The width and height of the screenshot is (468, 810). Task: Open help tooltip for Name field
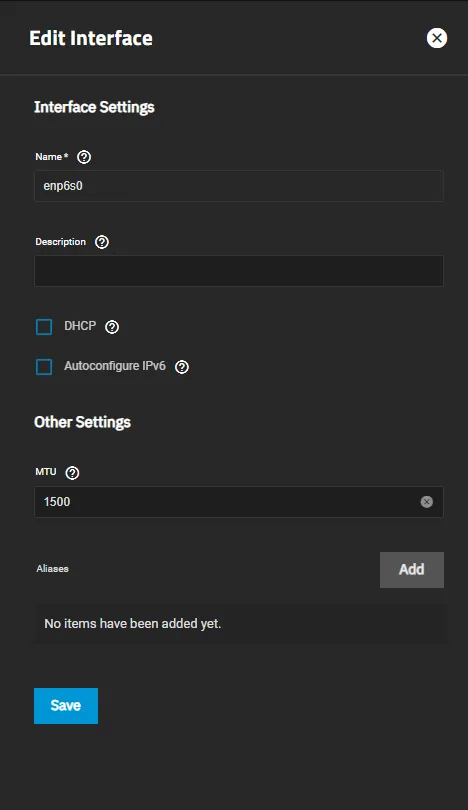[84, 157]
